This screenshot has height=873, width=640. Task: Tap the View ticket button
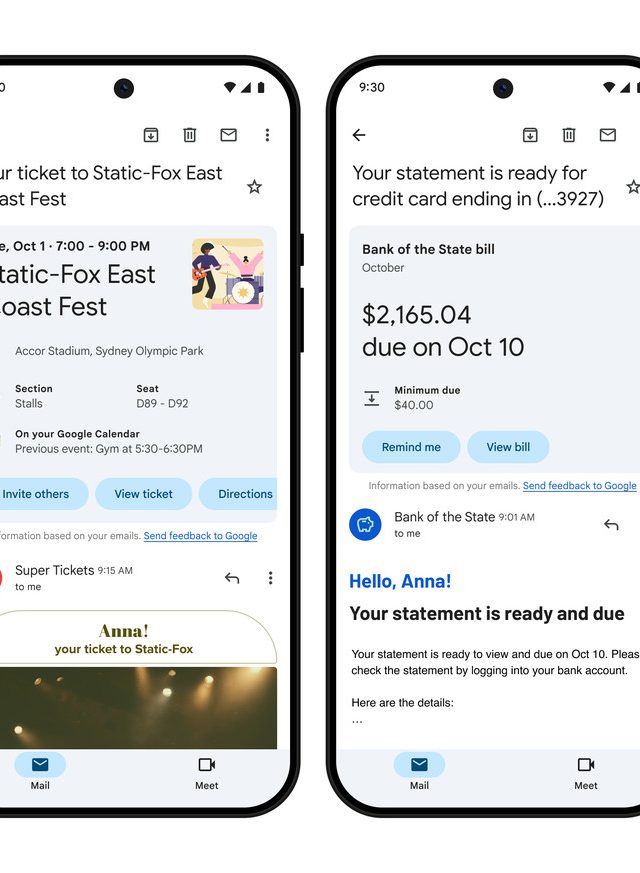(x=143, y=494)
